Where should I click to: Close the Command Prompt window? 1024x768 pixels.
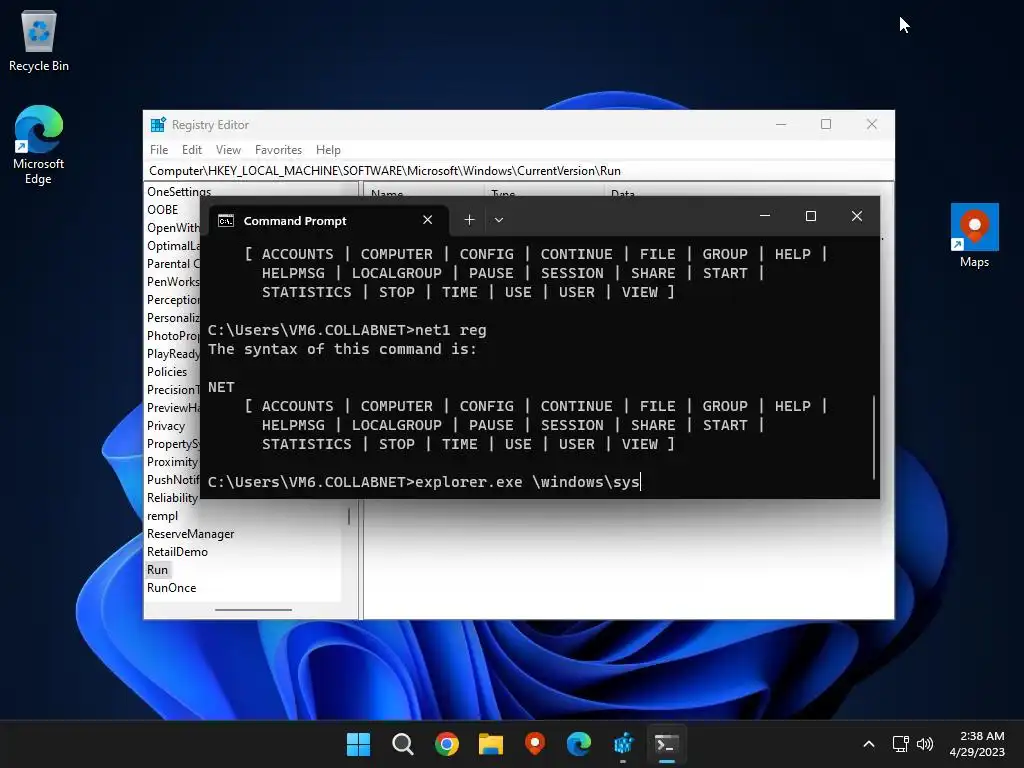(x=857, y=216)
